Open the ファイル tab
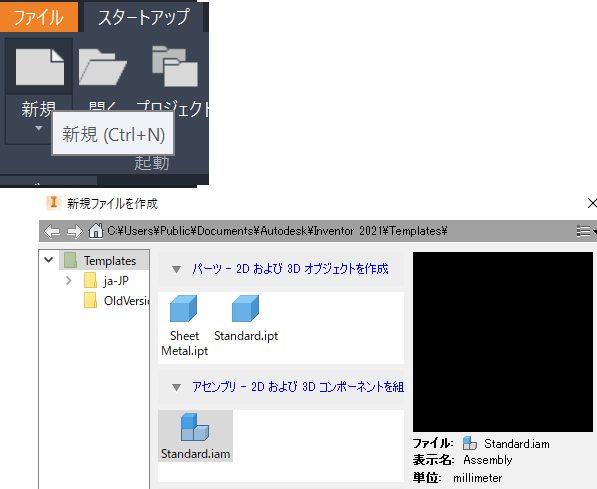597x489 pixels. (38, 17)
